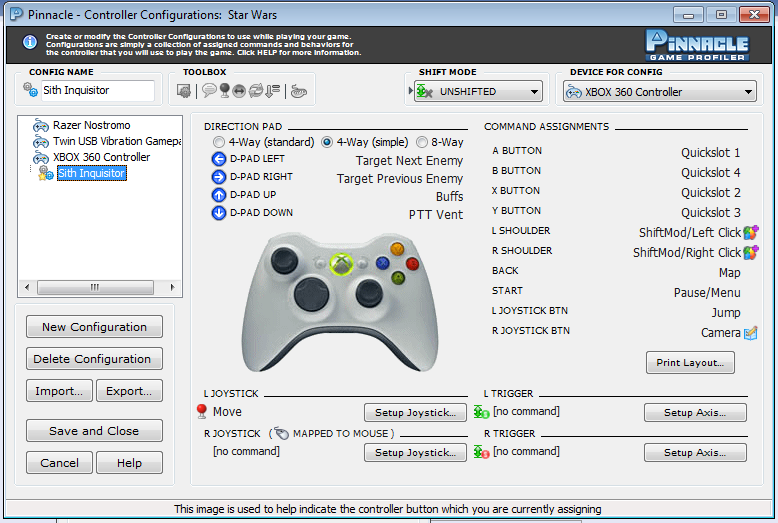778x523 pixels.
Task: Click Save and Close
Action: coord(94,431)
